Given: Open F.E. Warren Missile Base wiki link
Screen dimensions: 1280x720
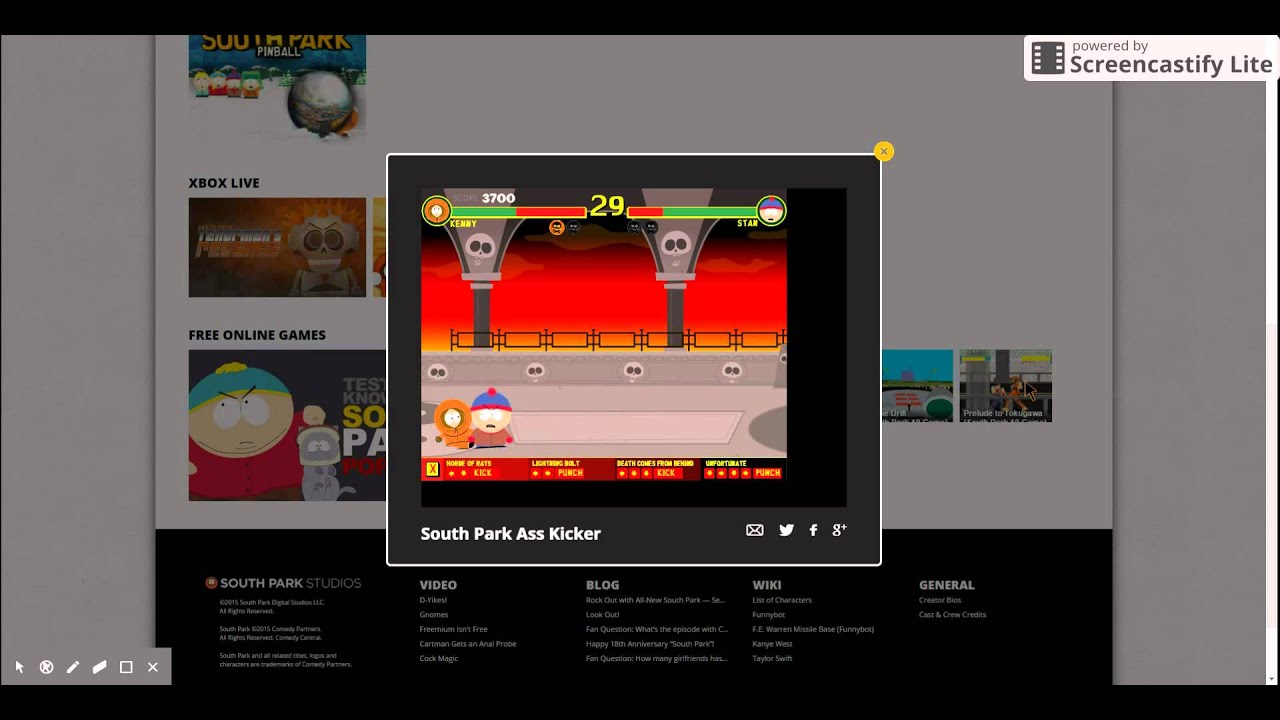Looking at the screenshot, I should [x=813, y=629].
